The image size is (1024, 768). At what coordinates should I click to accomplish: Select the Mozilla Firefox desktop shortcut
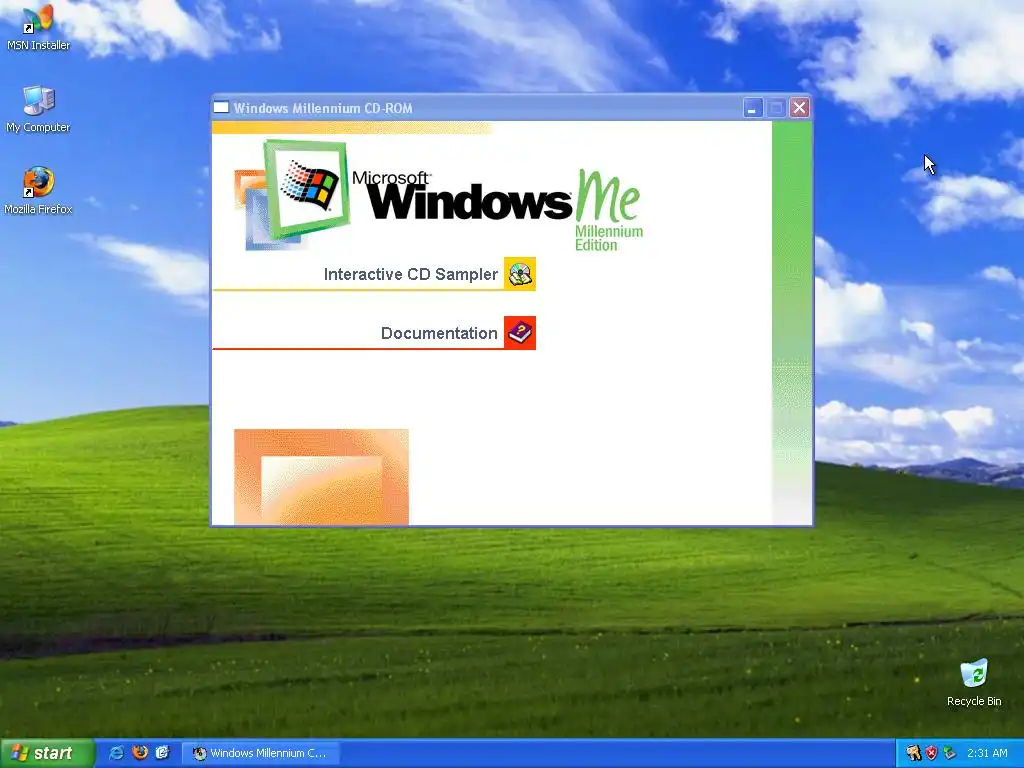[x=38, y=191]
